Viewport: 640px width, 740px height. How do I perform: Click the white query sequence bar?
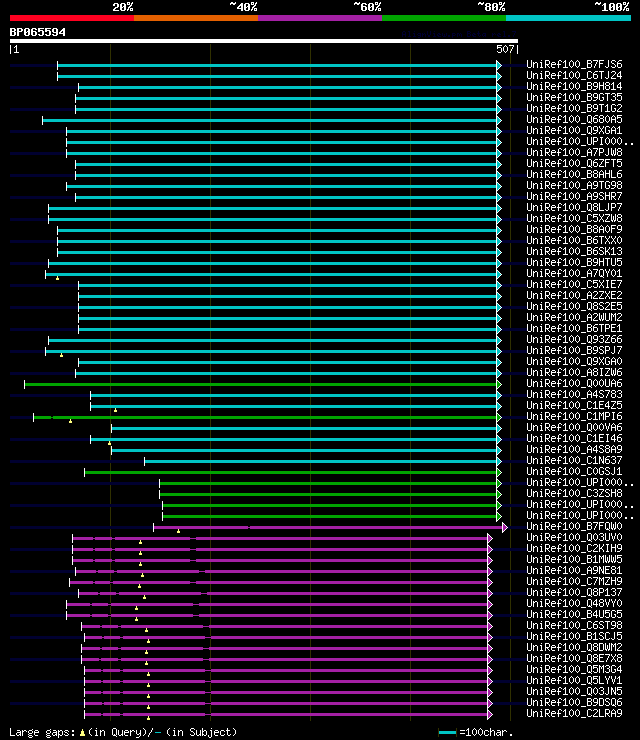264,41
